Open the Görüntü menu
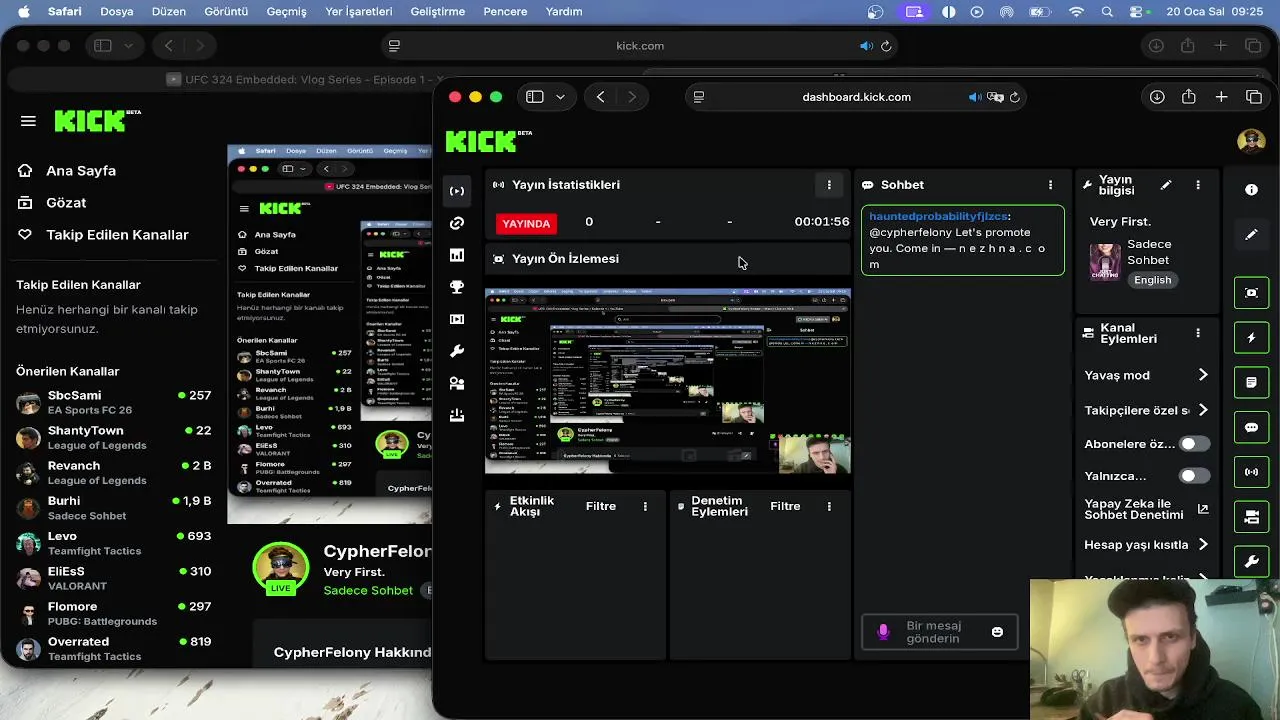 tap(226, 12)
